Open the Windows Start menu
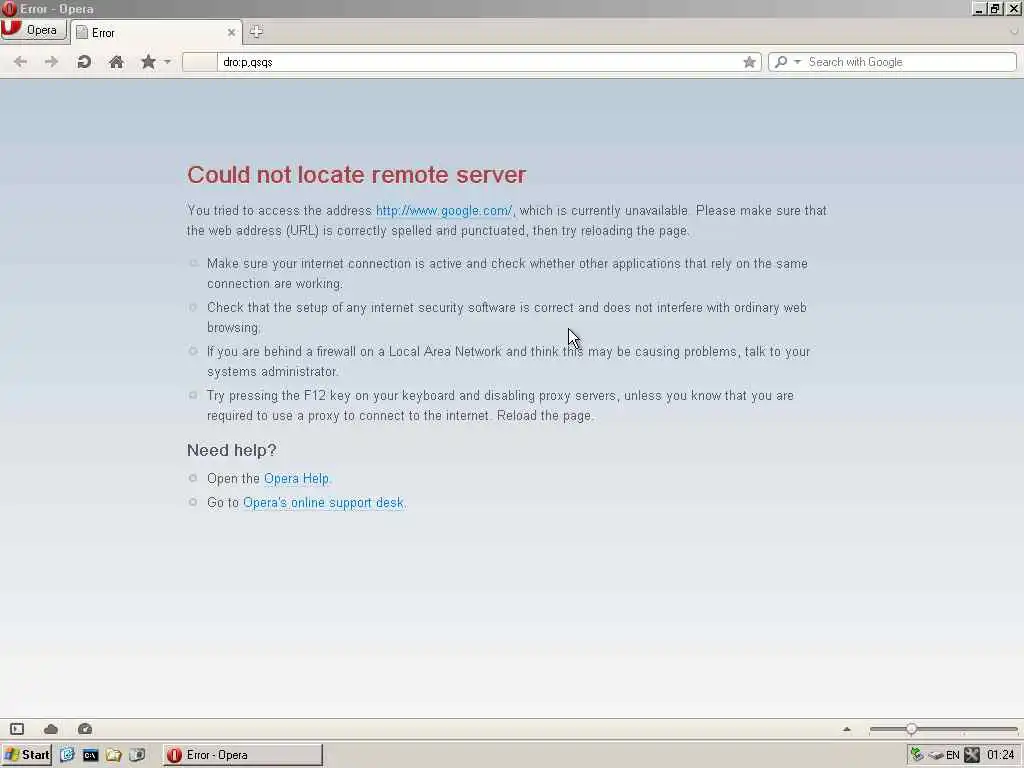Screen dimensions: 1024x768 point(26,755)
